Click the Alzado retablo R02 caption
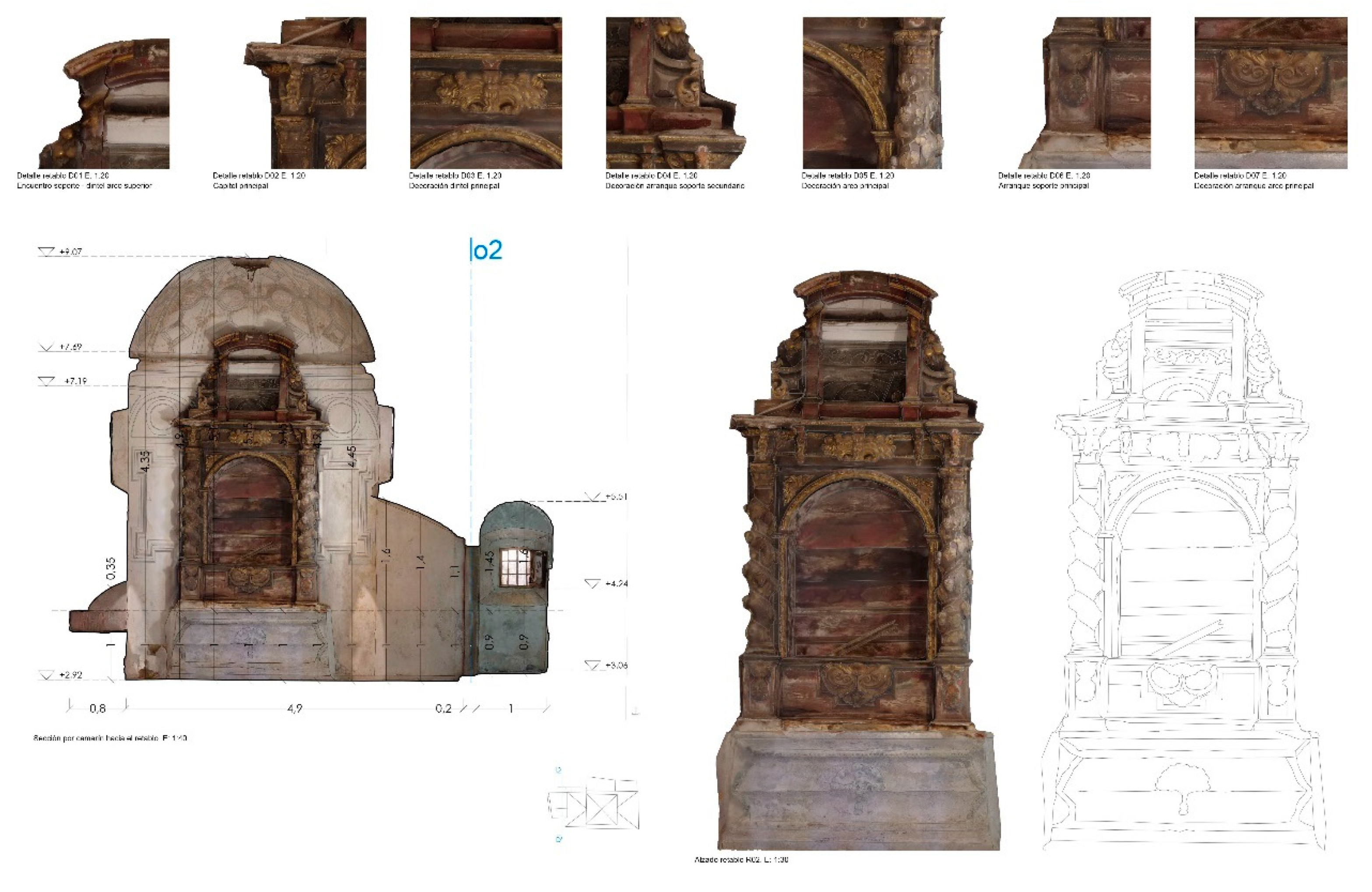Viewport: 1372px width, 892px height. point(741,859)
